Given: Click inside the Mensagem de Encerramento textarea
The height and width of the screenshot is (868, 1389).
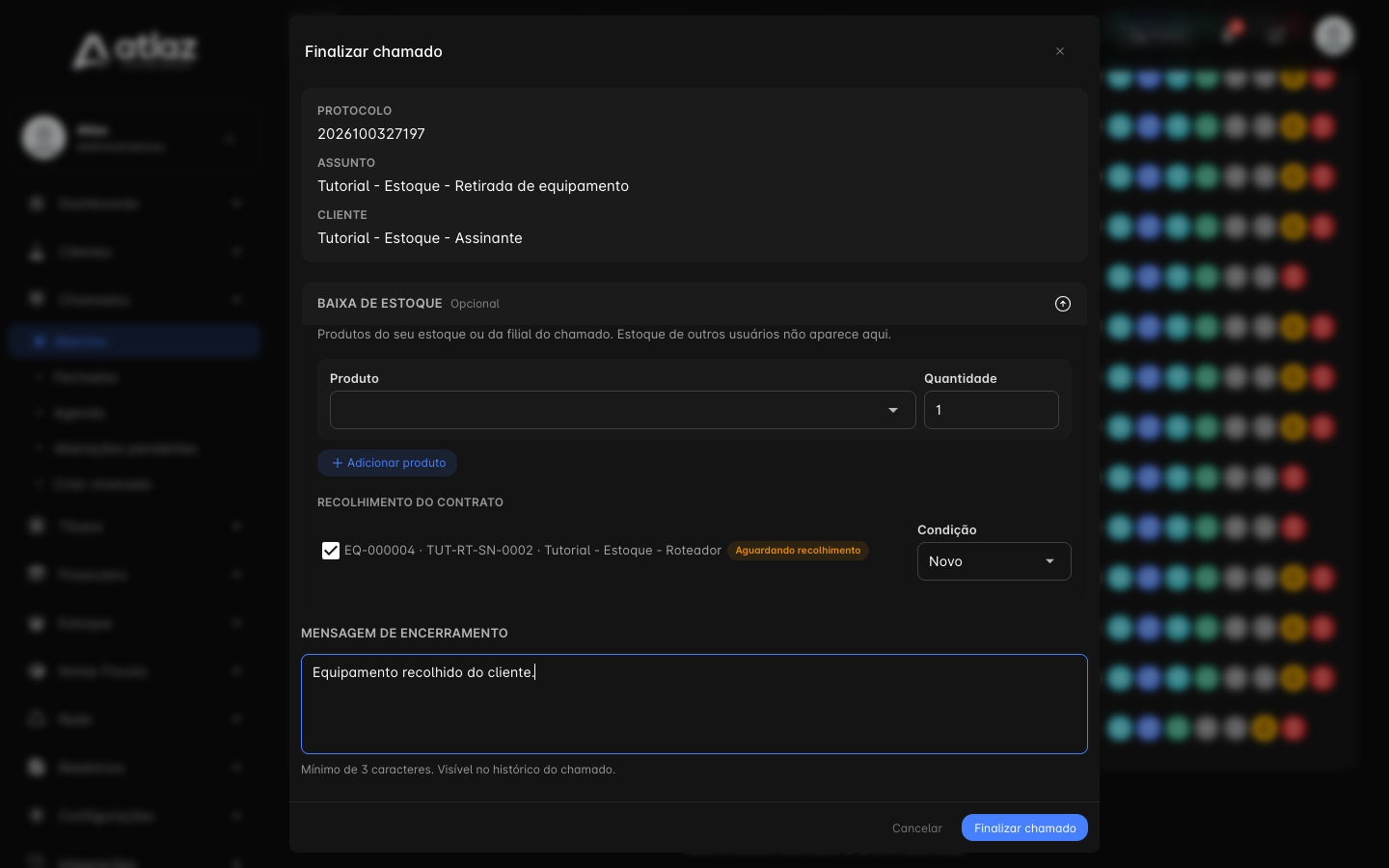Looking at the screenshot, I should click(694, 704).
